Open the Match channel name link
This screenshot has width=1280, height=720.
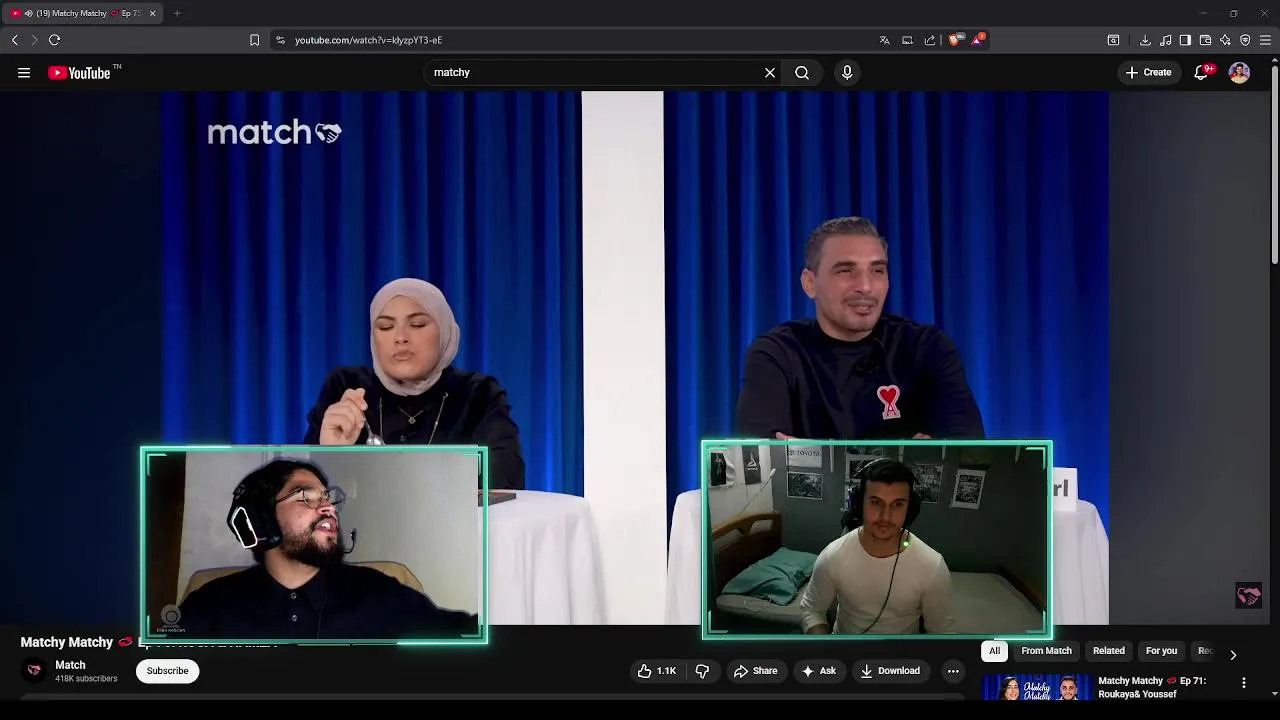pyautogui.click(x=70, y=665)
